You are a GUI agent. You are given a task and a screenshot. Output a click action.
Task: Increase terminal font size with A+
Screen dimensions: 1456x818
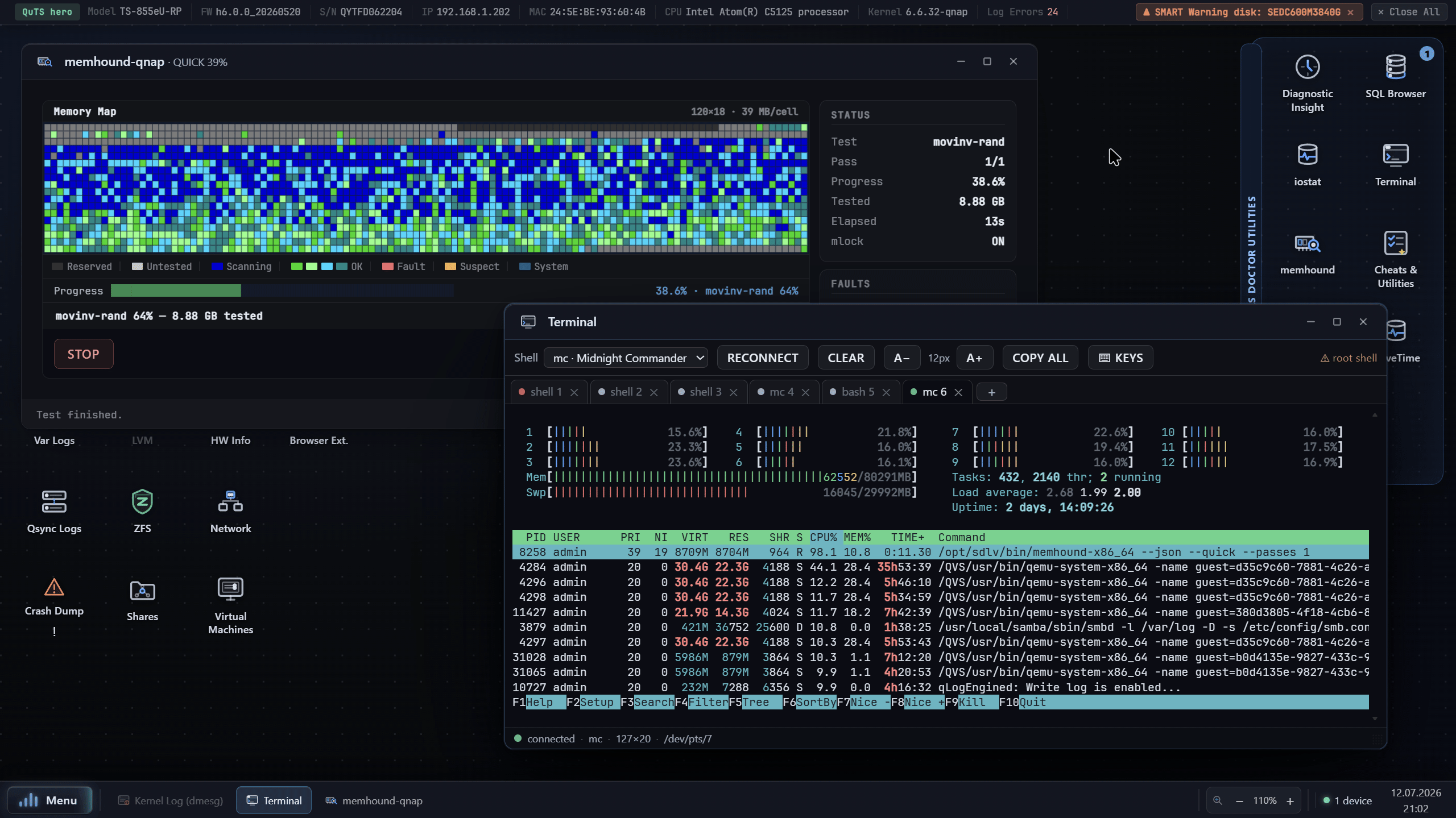974,358
